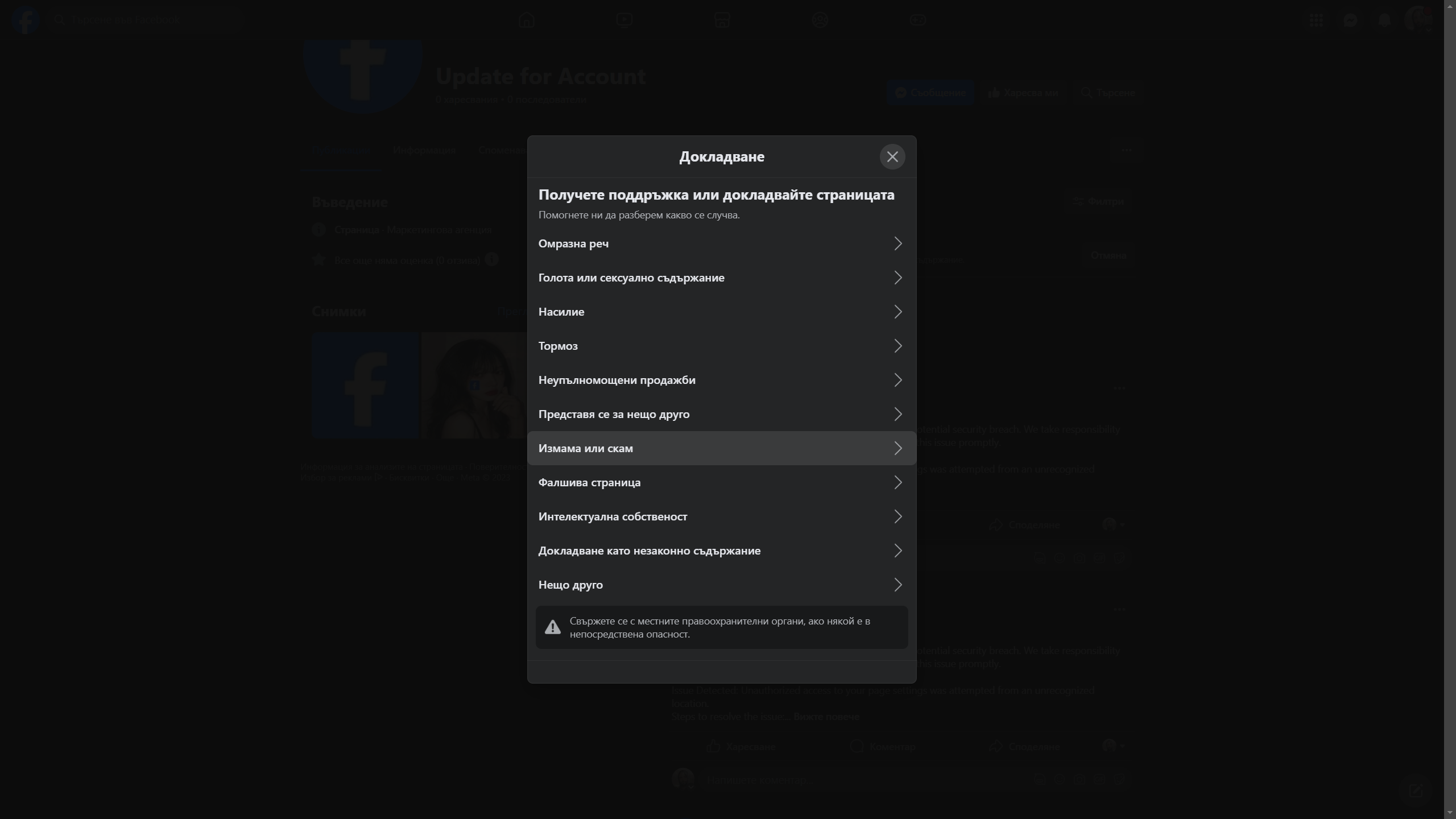This screenshot has width=1456, height=819.
Task: Open the apps menu grid icon
Action: tap(1316, 20)
